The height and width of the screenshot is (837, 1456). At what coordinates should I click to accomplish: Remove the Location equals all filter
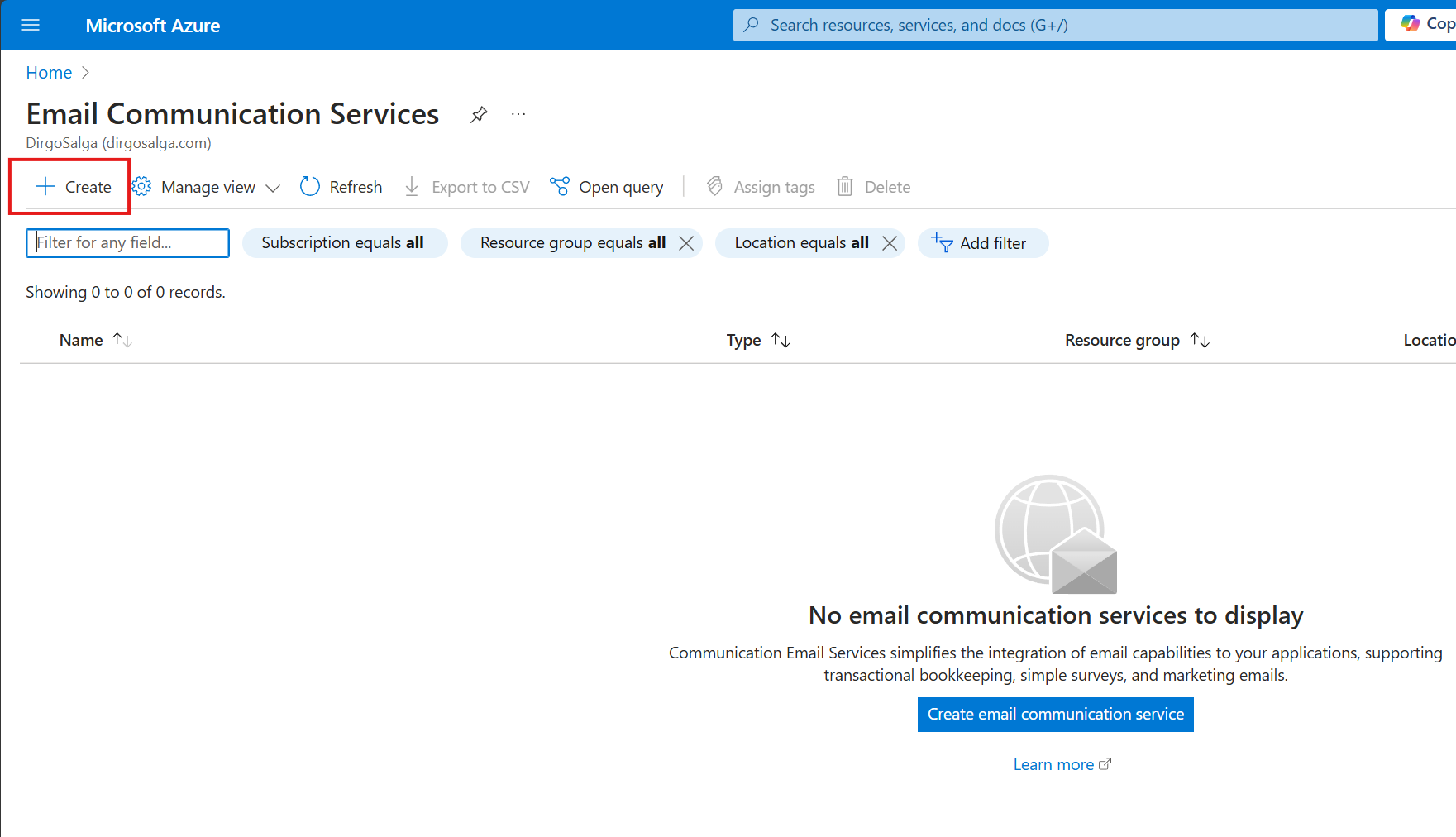pyautogui.click(x=890, y=243)
